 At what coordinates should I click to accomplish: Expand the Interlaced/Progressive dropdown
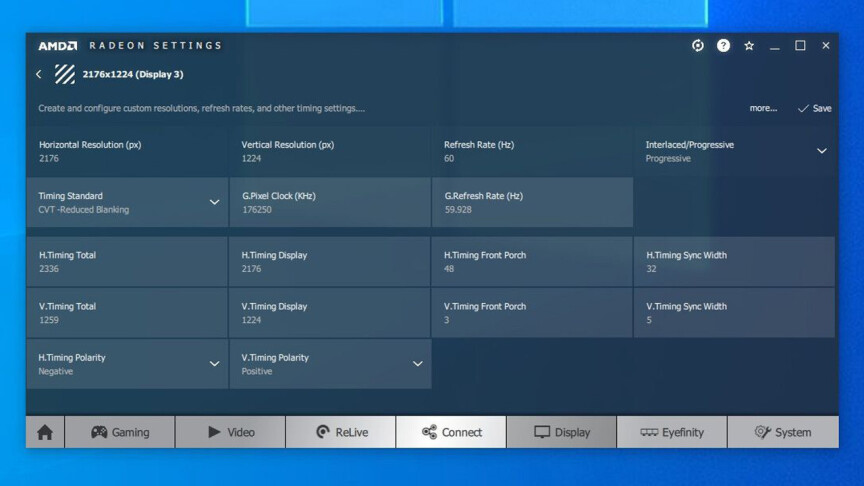(x=821, y=151)
